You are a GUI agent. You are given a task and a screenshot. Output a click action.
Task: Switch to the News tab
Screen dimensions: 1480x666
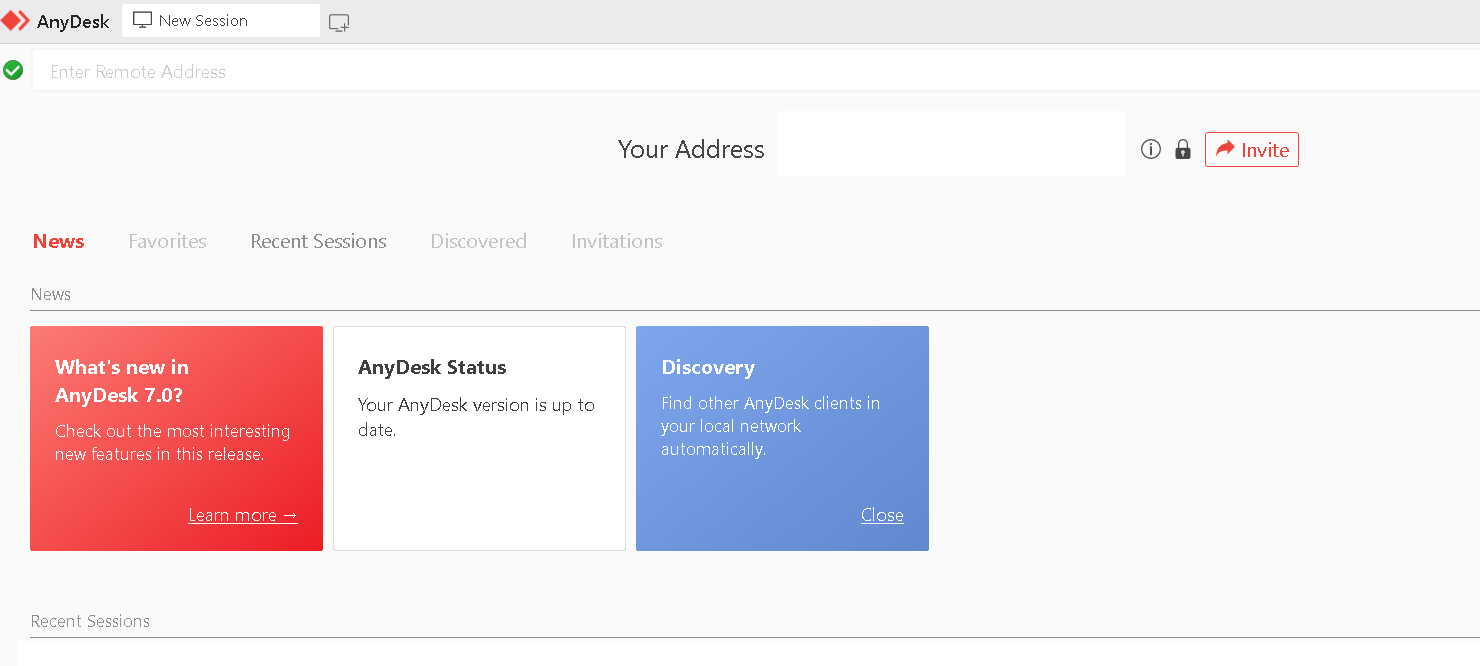pos(58,241)
